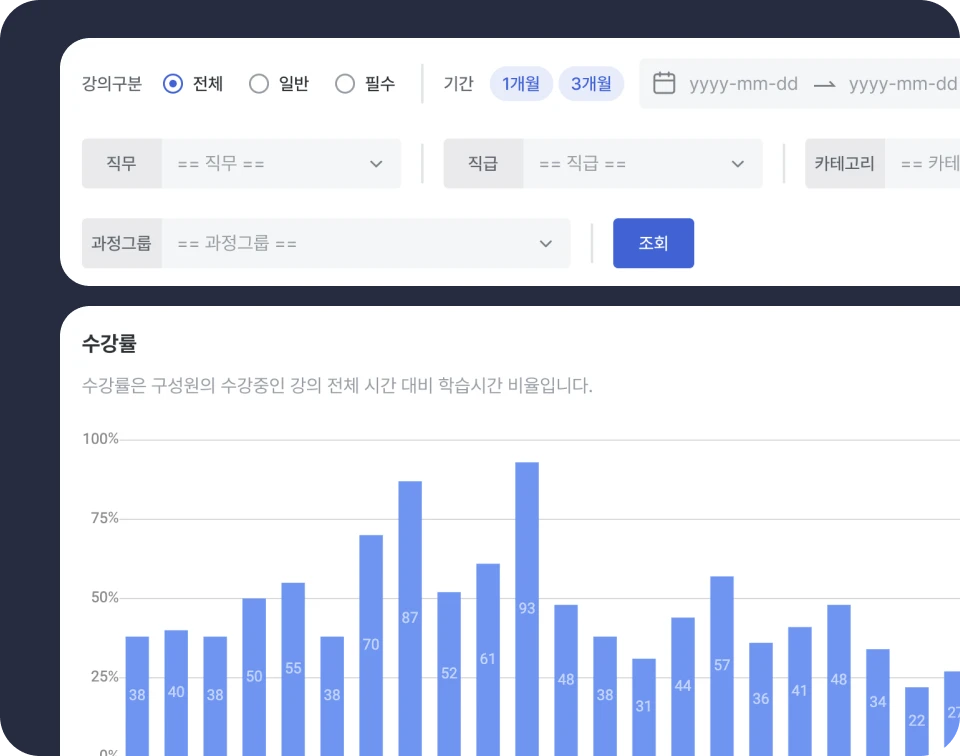Click the 기간 label
Image resolution: width=960 pixels, height=756 pixels.
(x=459, y=84)
